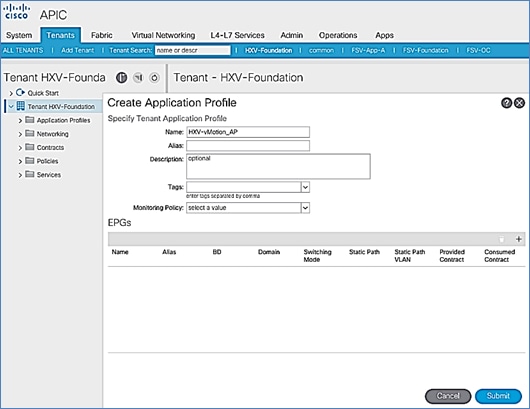
Task: Expand the Quick Start node
Action: tap(11, 93)
